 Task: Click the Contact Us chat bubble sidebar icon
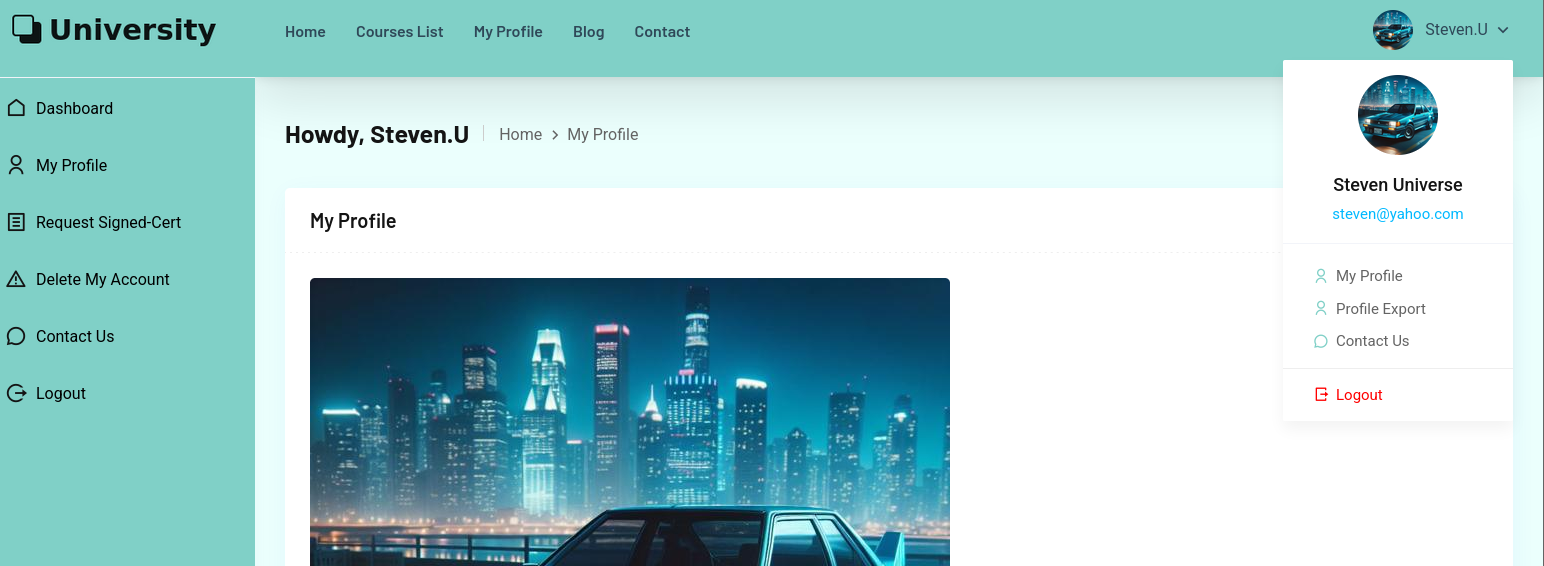(x=16, y=336)
